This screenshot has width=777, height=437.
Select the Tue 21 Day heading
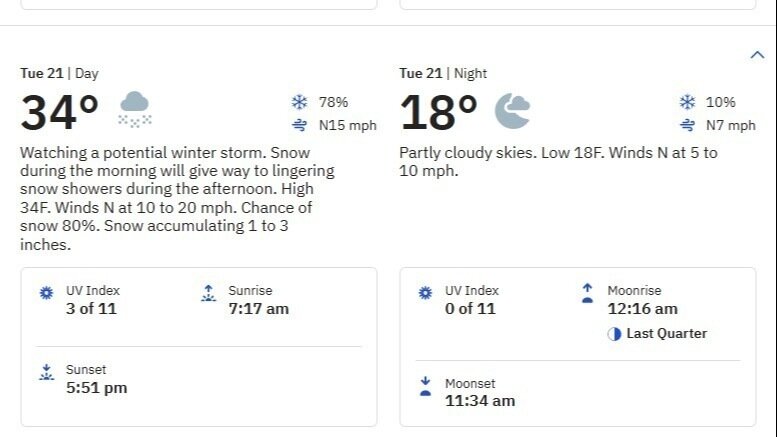tap(59, 73)
